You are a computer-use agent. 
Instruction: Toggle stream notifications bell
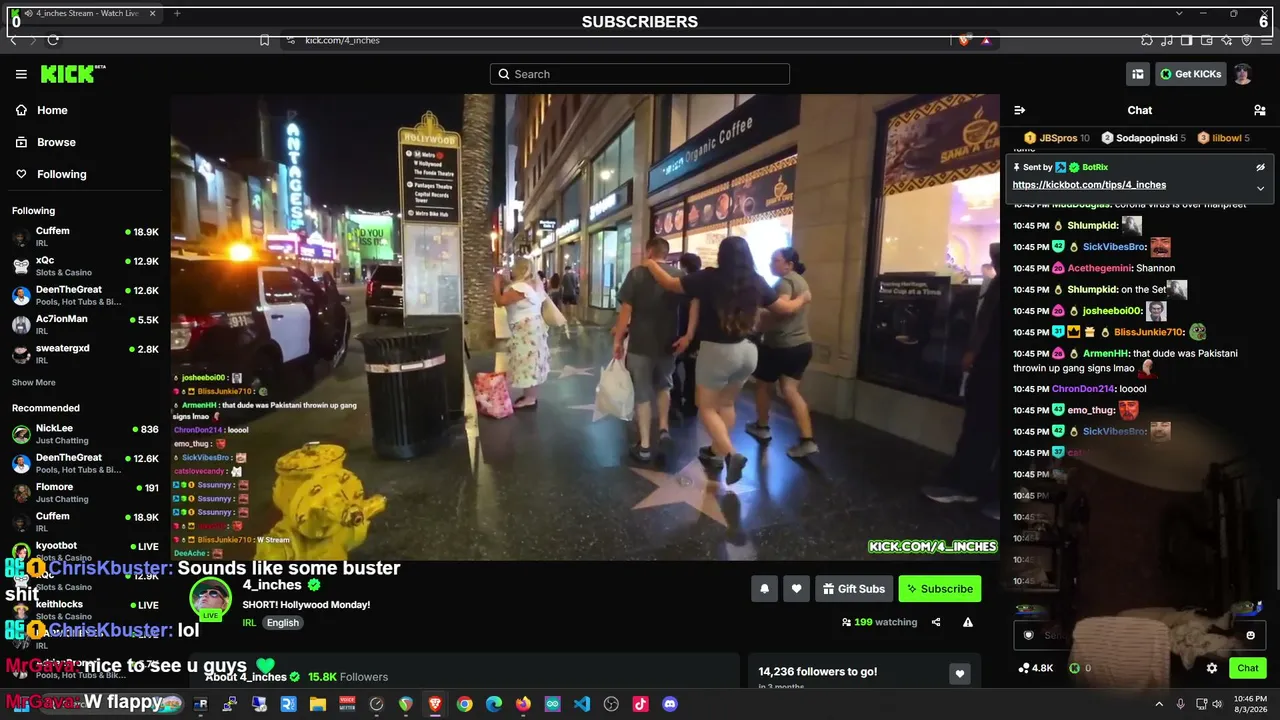click(765, 589)
